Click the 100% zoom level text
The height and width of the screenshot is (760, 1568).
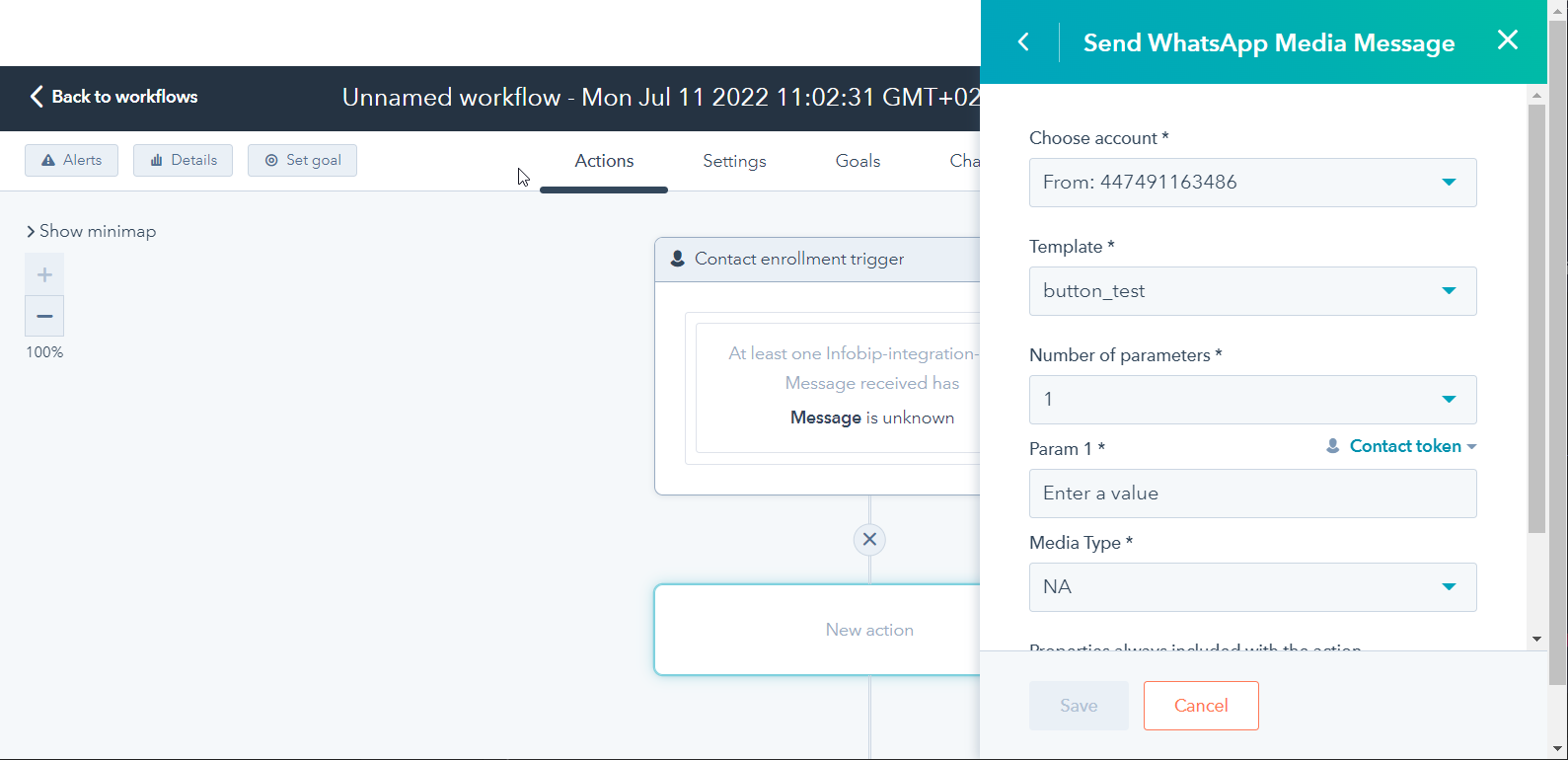click(x=44, y=352)
